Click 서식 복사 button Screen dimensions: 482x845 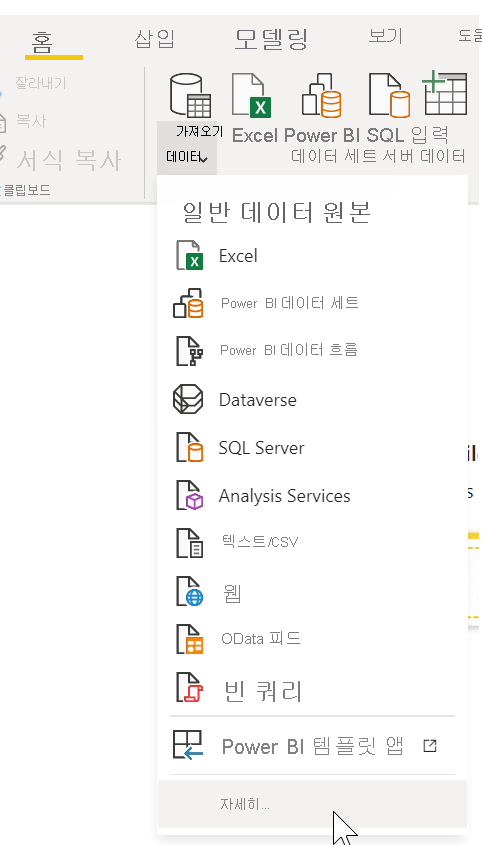click(x=69, y=160)
